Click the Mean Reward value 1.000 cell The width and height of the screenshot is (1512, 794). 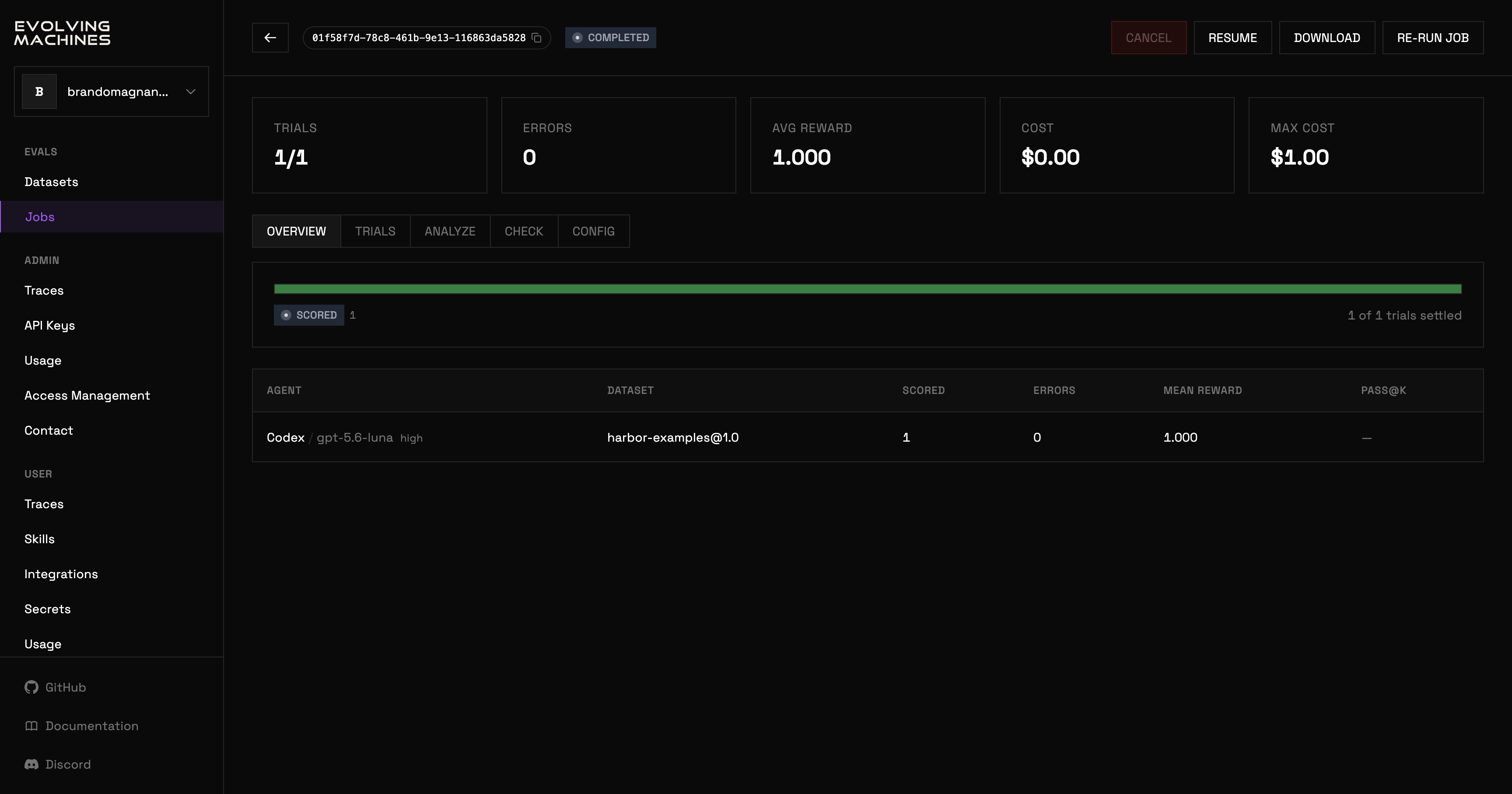(1180, 438)
